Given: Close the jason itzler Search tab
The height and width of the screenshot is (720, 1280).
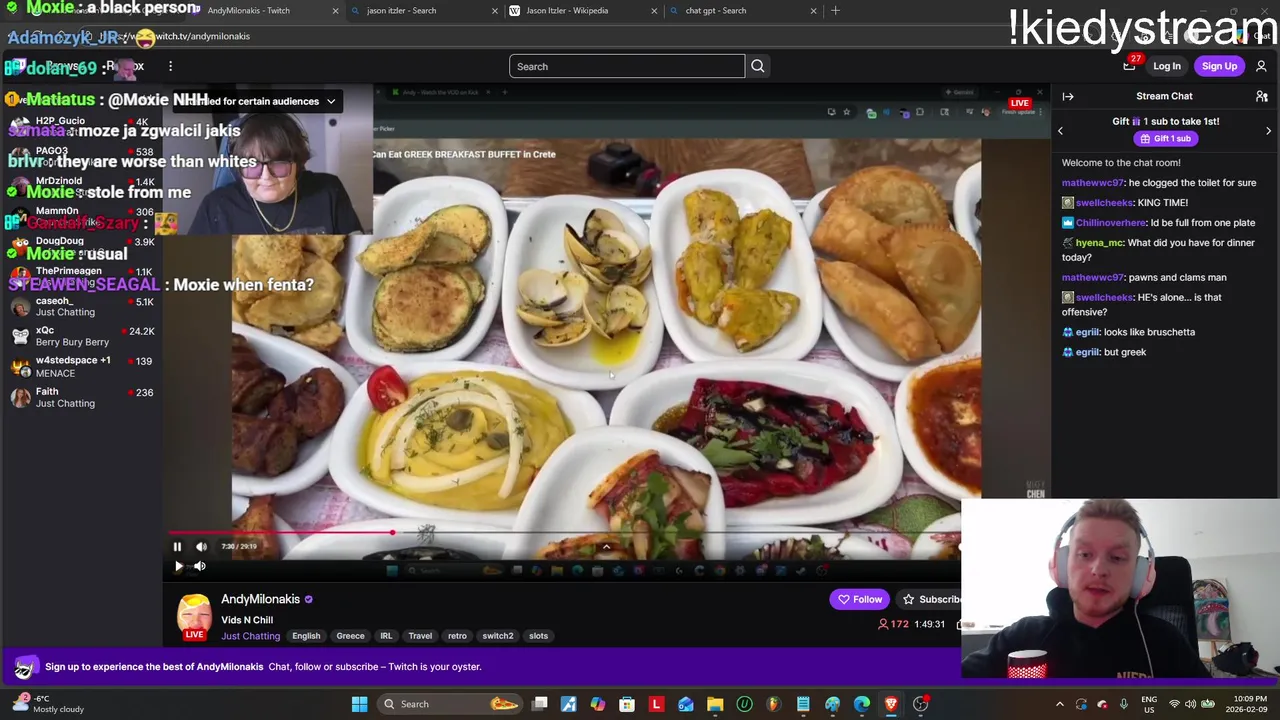Looking at the screenshot, I should pyautogui.click(x=494, y=11).
